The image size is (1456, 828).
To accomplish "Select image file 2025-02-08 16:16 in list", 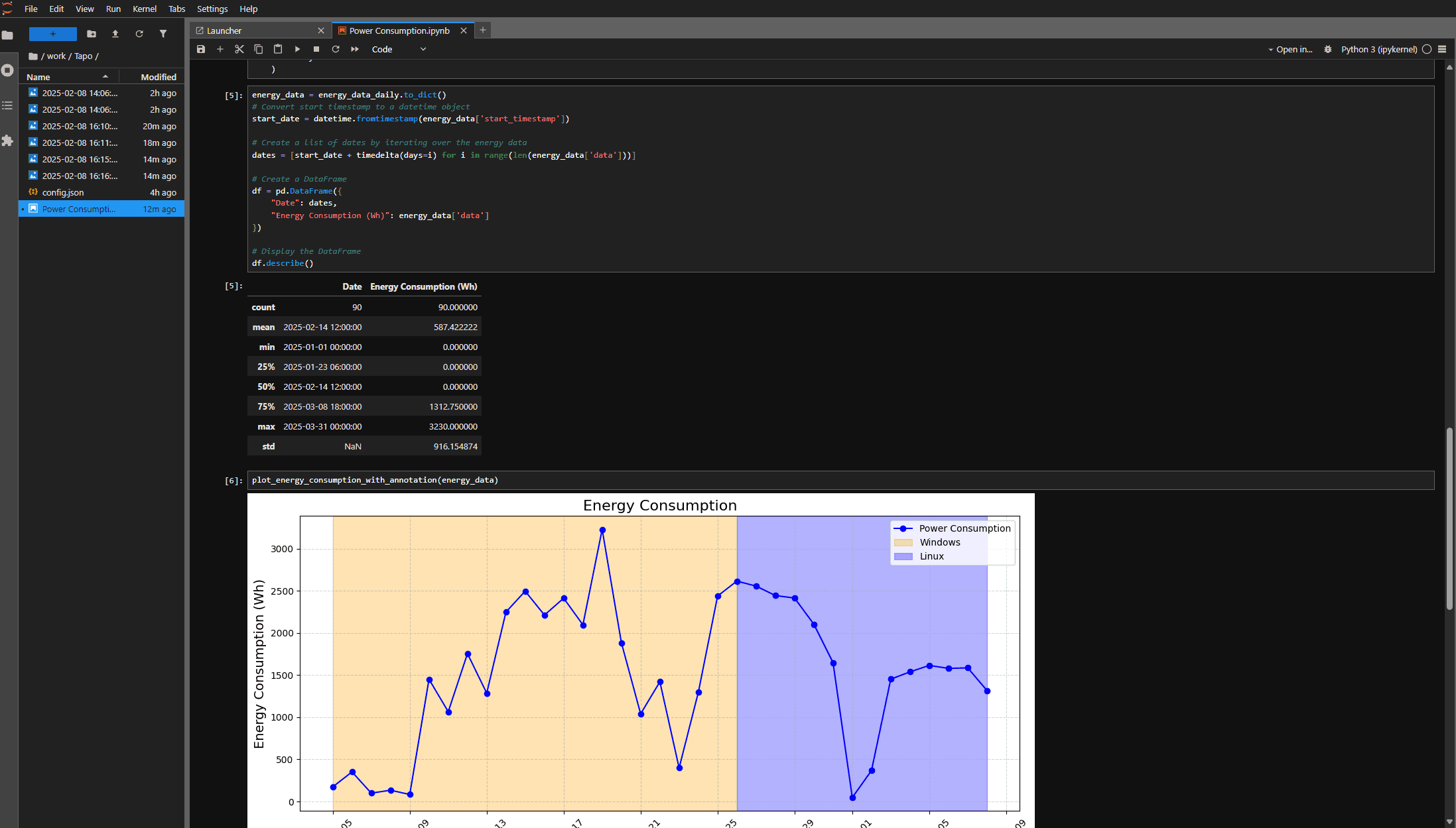I will (101, 176).
